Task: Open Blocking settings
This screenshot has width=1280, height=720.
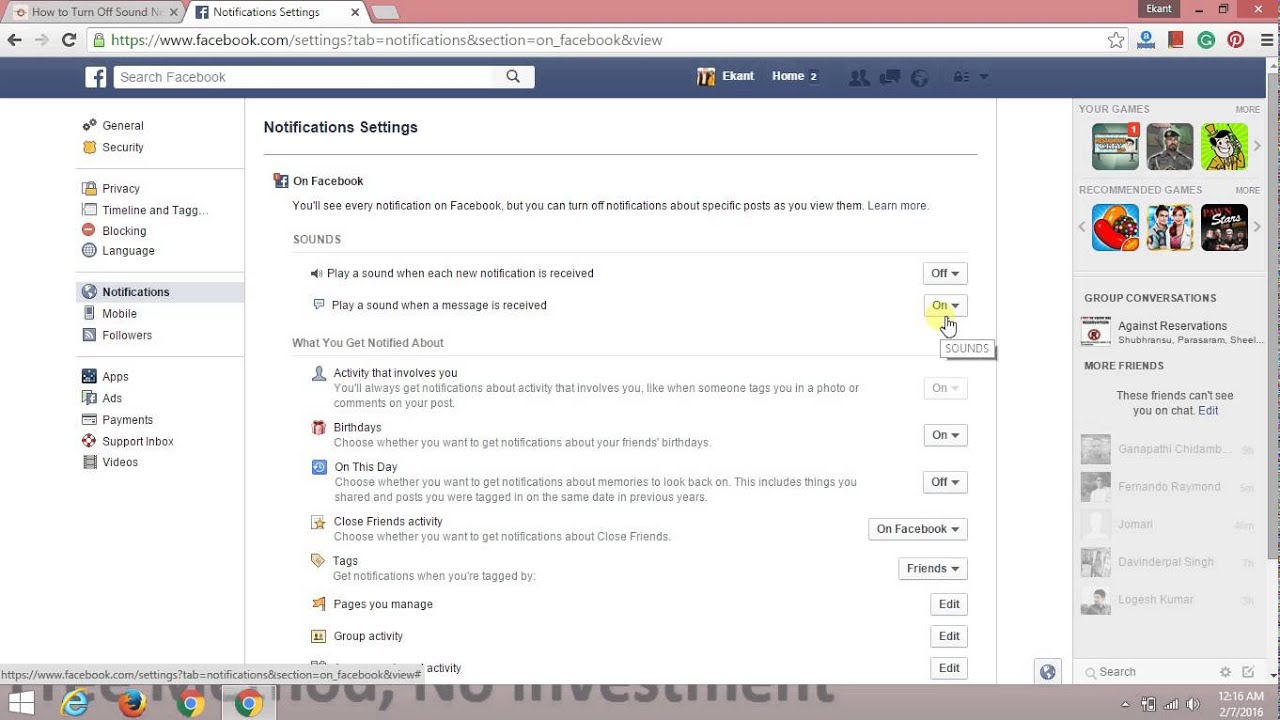Action: 124,231
